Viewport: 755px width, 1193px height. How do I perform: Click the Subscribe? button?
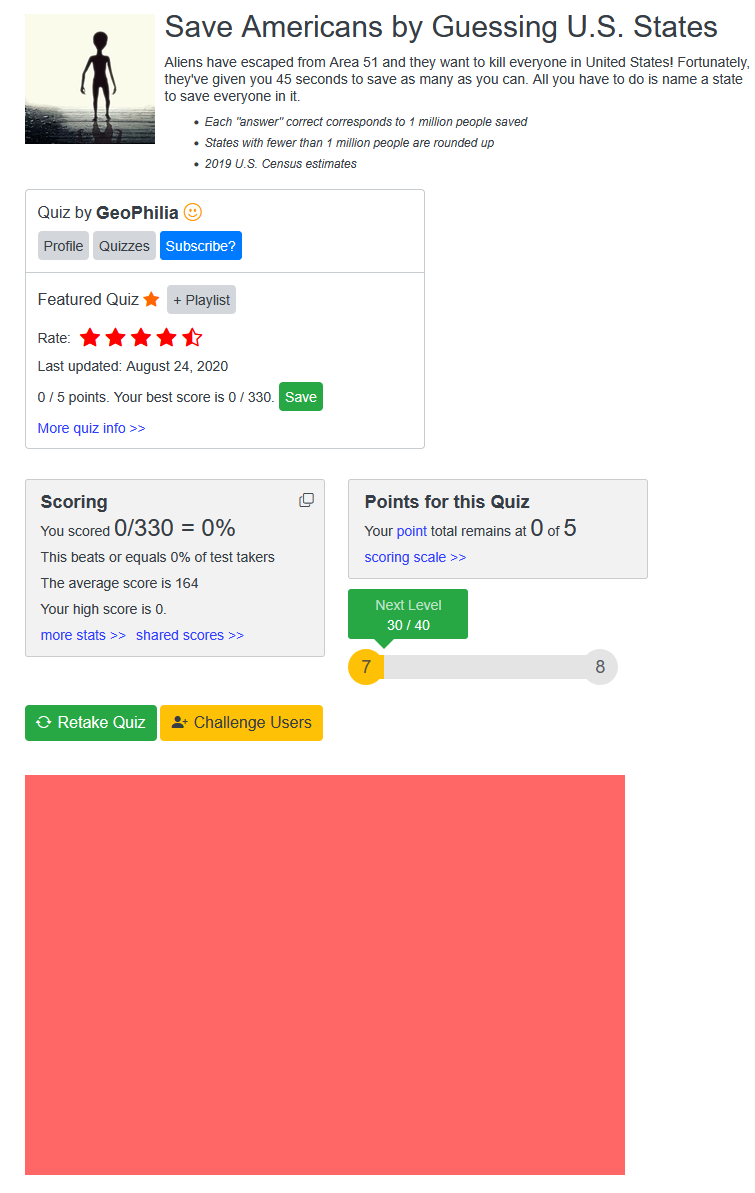201,246
